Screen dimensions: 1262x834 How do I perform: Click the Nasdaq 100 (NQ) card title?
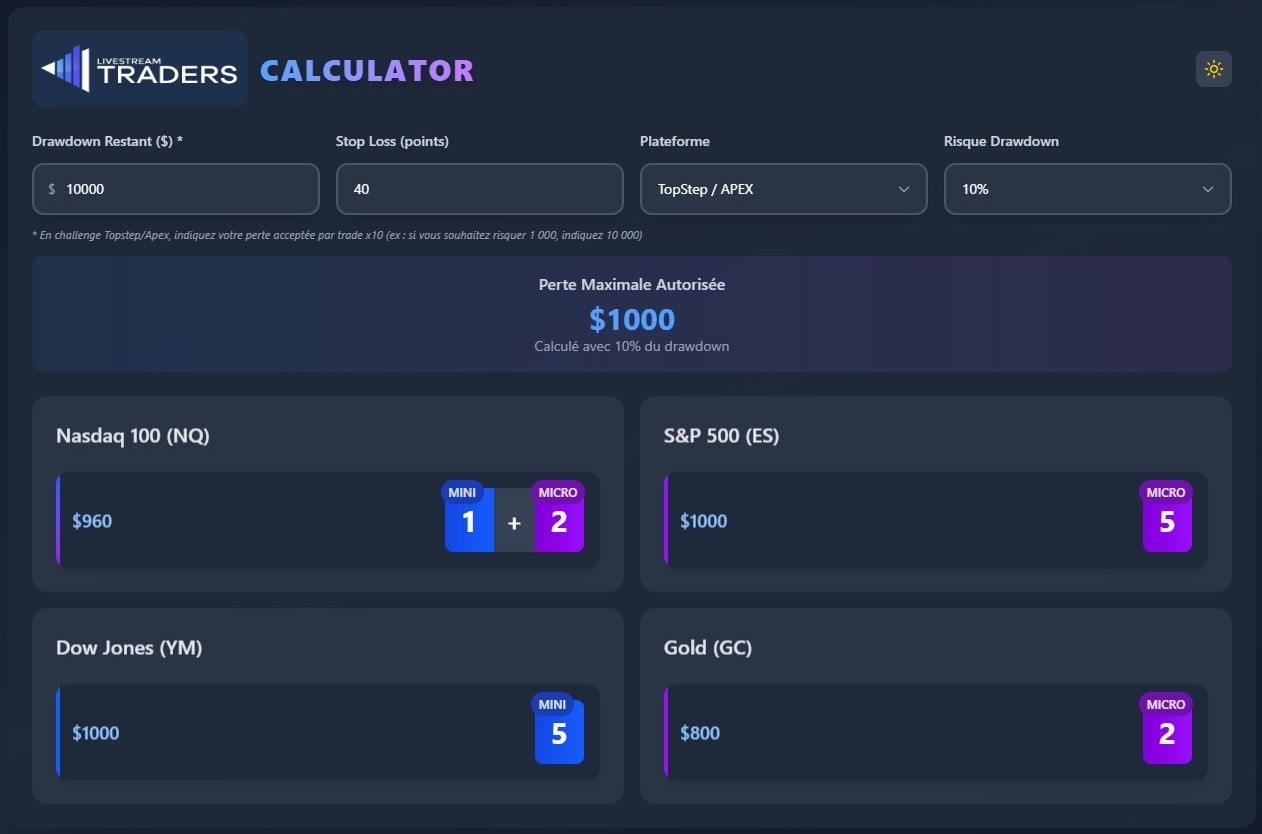point(132,436)
